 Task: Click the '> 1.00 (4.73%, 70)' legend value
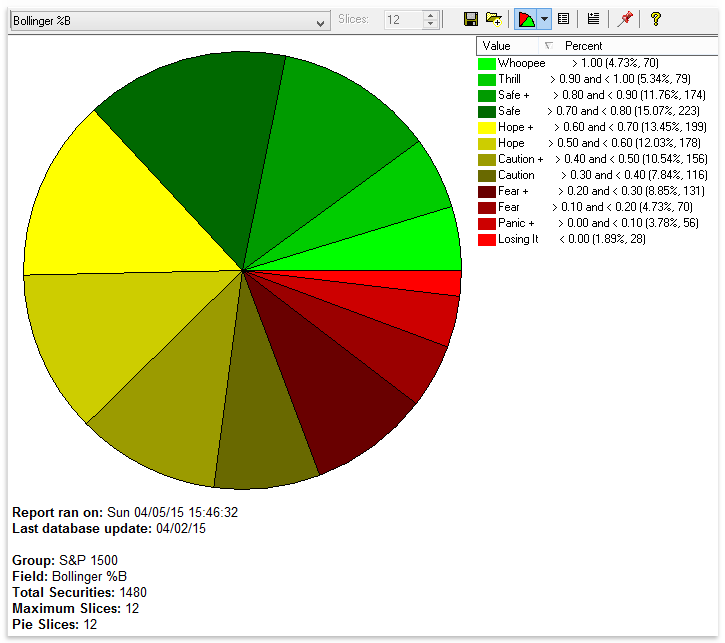(615, 63)
